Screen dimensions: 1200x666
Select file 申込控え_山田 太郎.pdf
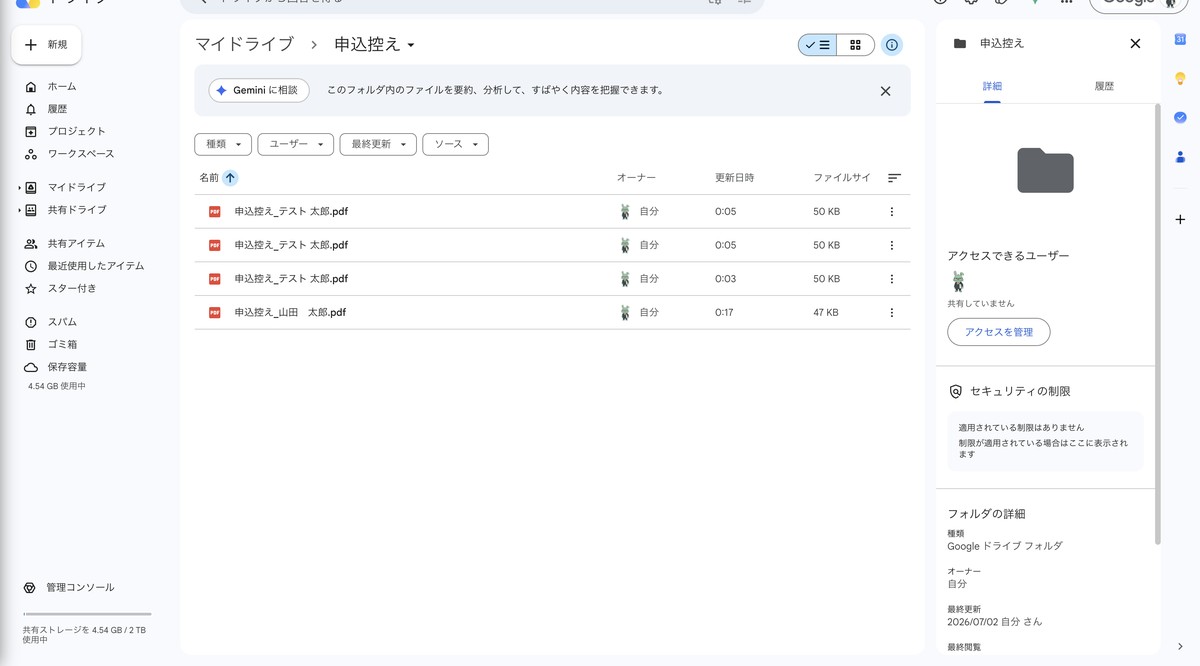tap(552, 313)
